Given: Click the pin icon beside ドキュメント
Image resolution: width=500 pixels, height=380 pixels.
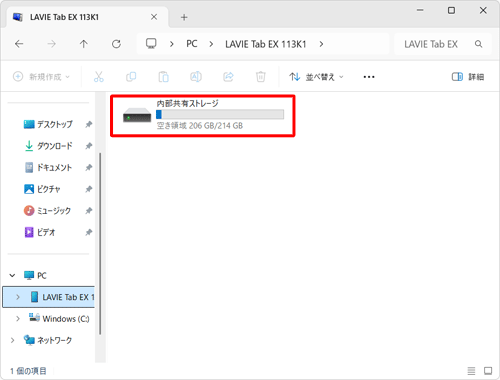Looking at the screenshot, I should pyautogui.click(x=88, y=168).
